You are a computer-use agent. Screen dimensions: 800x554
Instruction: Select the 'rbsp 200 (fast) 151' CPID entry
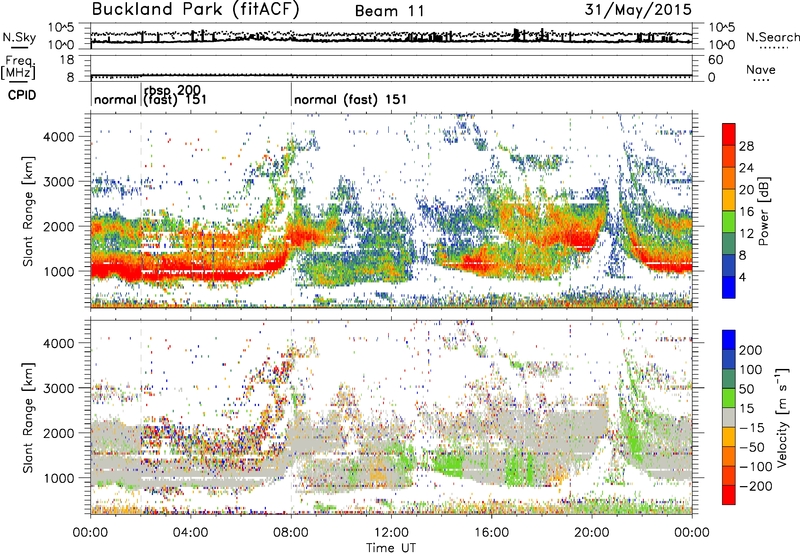(x=174, y=95)
